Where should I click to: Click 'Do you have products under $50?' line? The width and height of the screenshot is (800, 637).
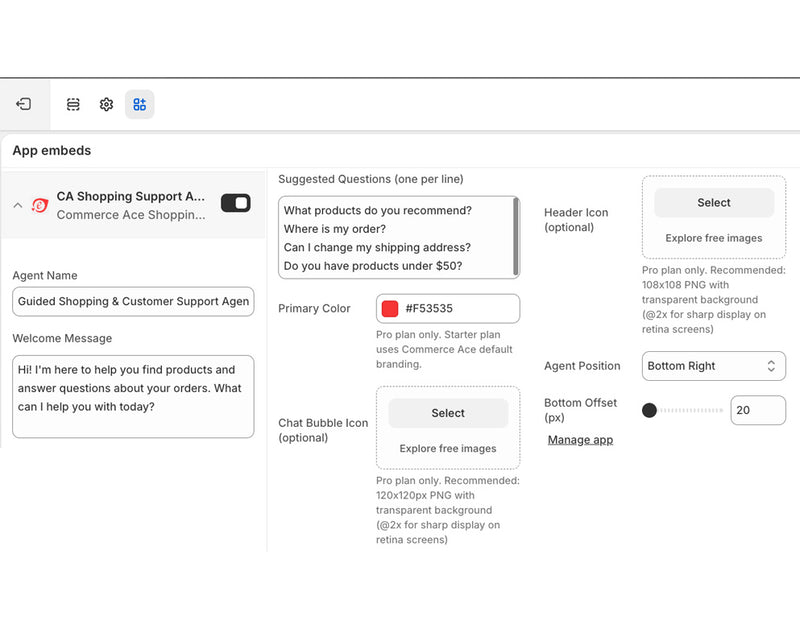coord(373,266)
